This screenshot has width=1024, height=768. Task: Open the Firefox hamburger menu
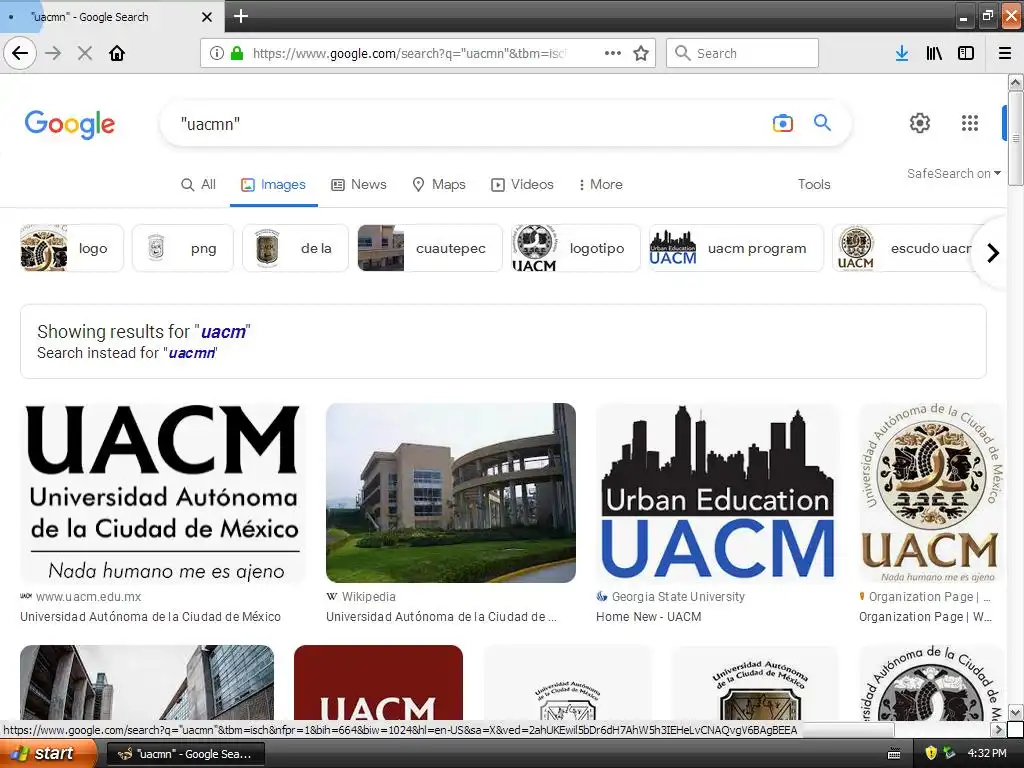1005,53
